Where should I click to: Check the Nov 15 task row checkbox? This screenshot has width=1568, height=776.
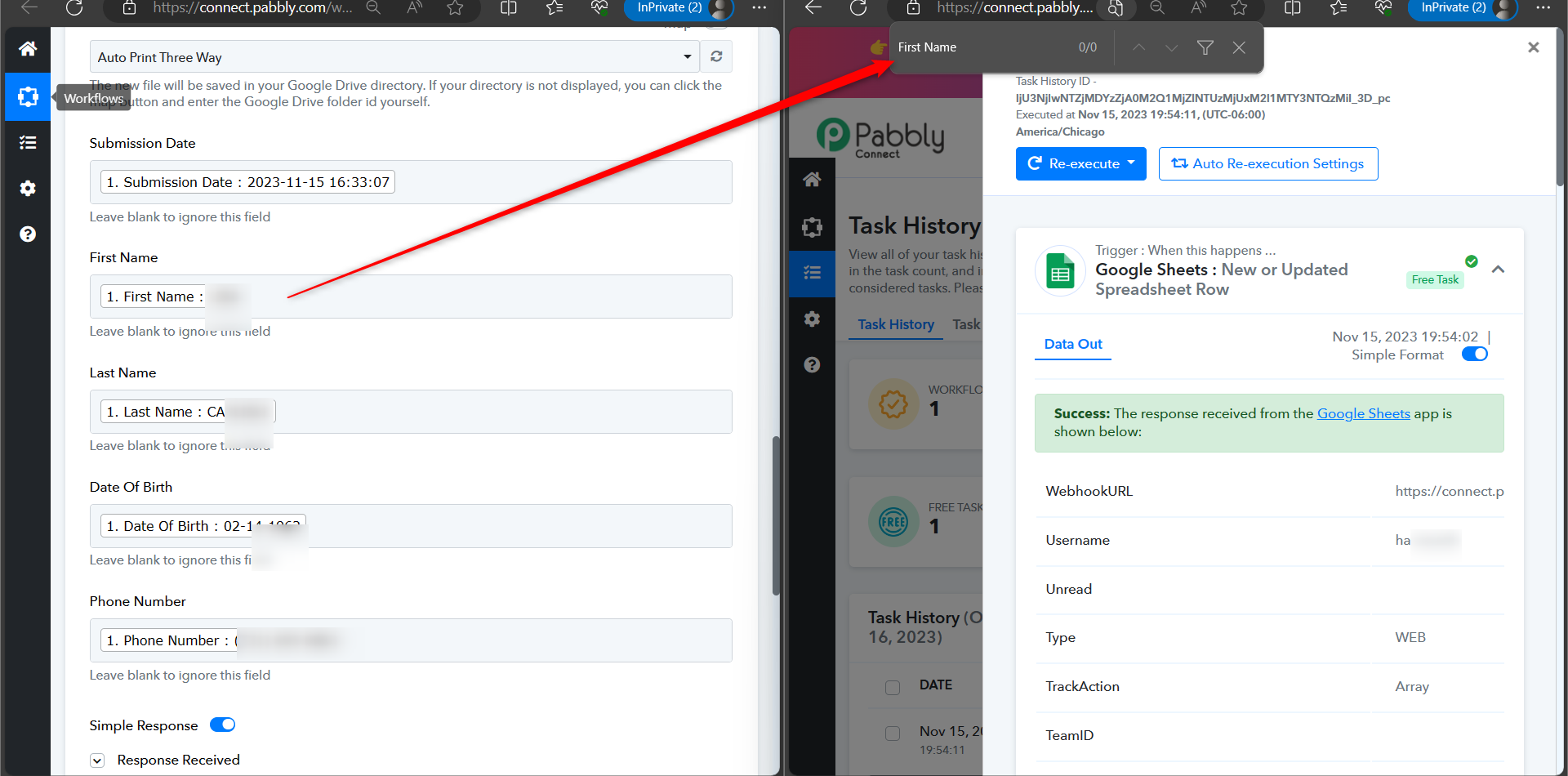pyautogui.click(x=893, y=734)
